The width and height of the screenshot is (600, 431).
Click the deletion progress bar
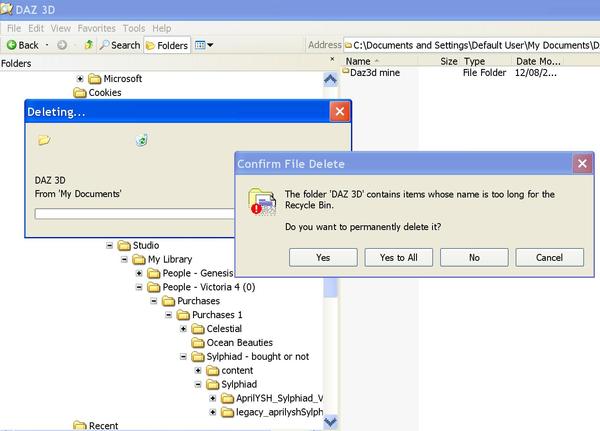tap(135, 214)
